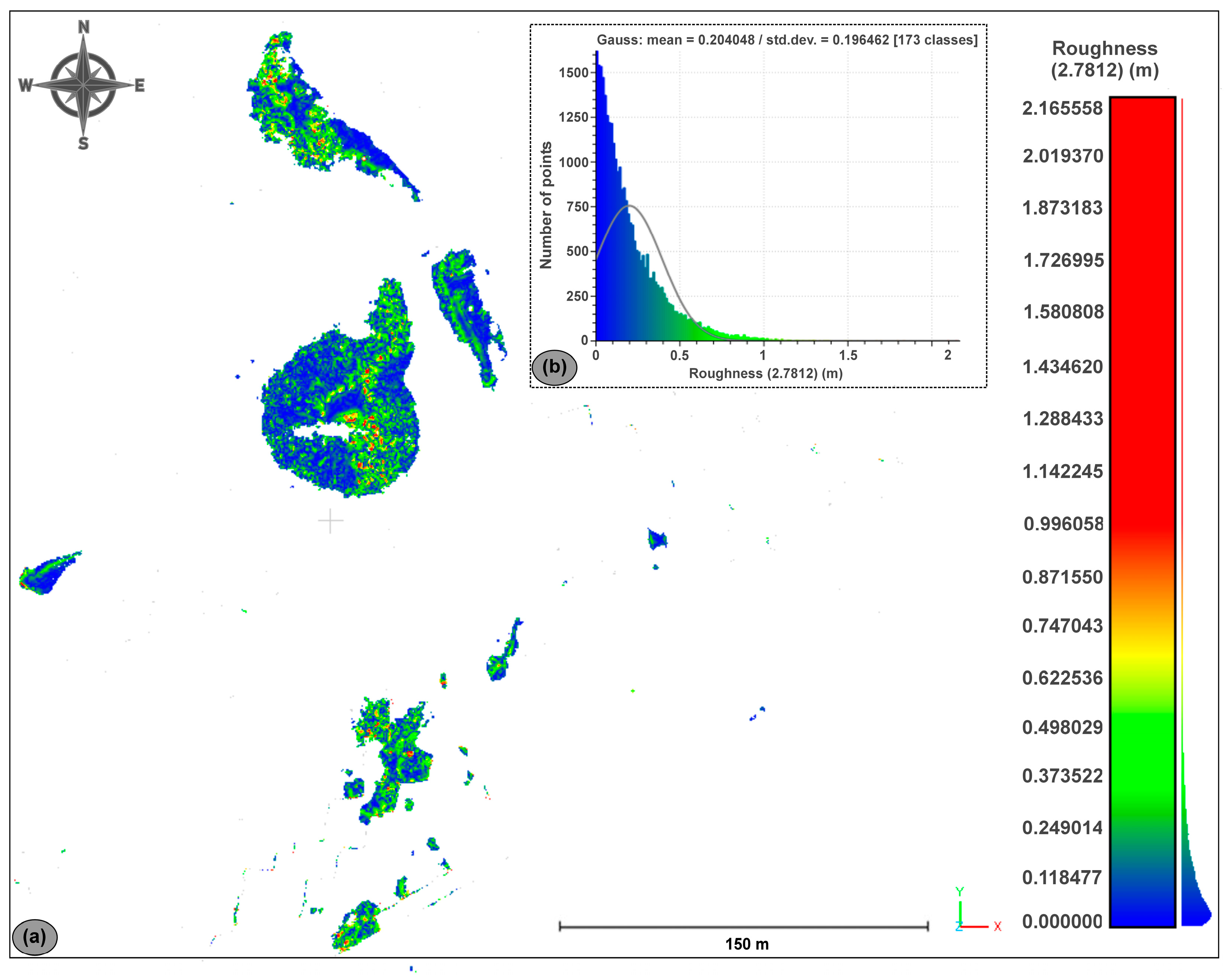Click the 2.165558 maximum scale value
This screenshot has height=980, width=1227.
click(1062, 108)
